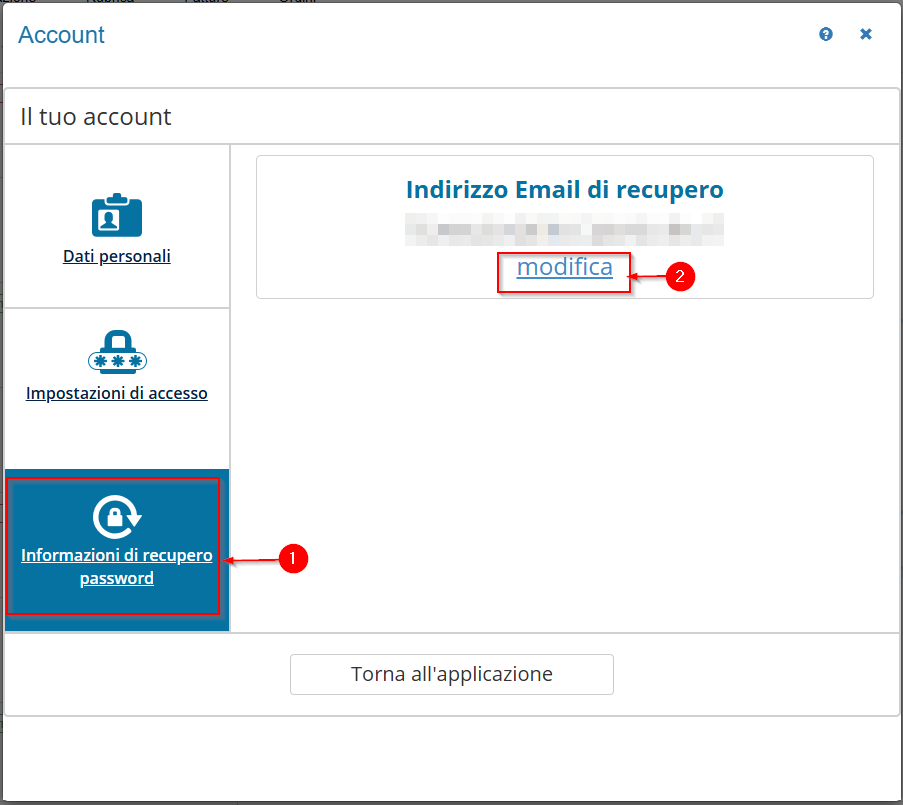This screenshot has height=805, width=903.
Task: Click the Account dialog title
Action: (x=61, y=35)
